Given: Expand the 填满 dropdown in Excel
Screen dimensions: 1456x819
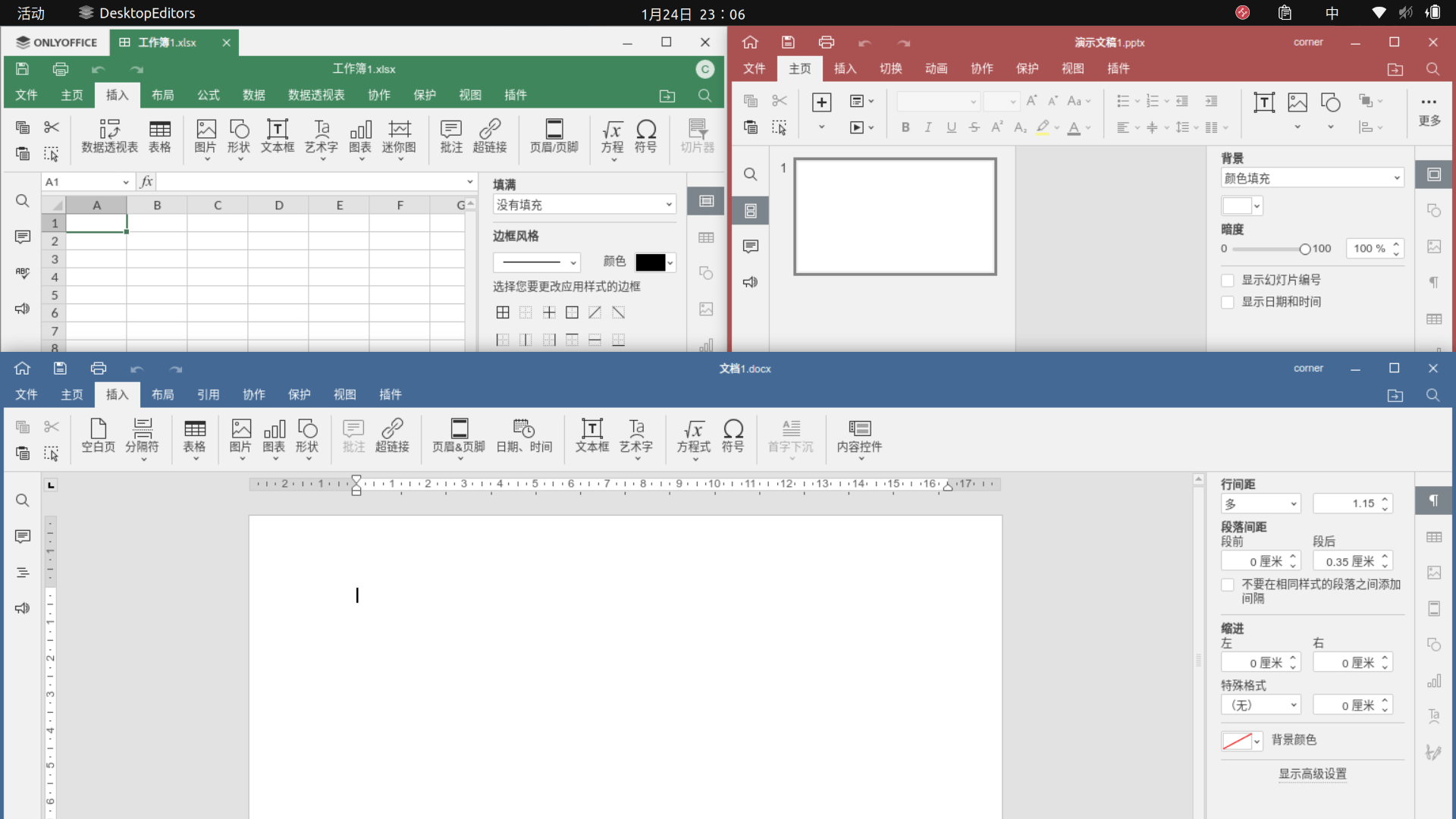Looking at the screenshot, I should 668,205.
